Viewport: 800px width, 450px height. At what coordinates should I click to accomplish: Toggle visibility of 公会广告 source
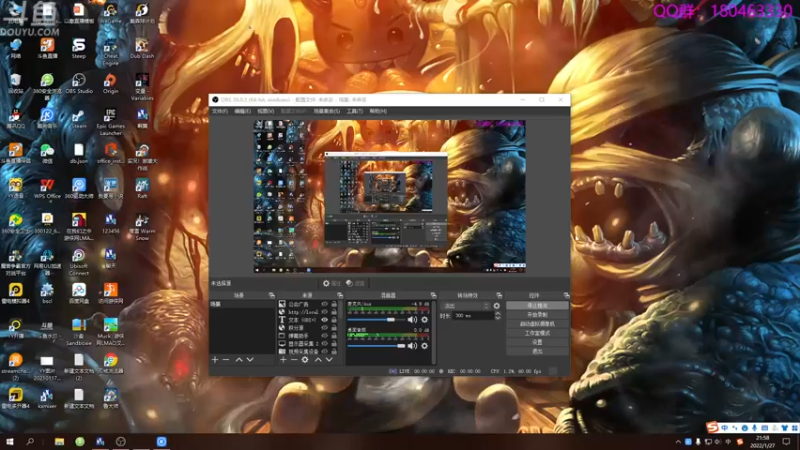pos(324,304)
